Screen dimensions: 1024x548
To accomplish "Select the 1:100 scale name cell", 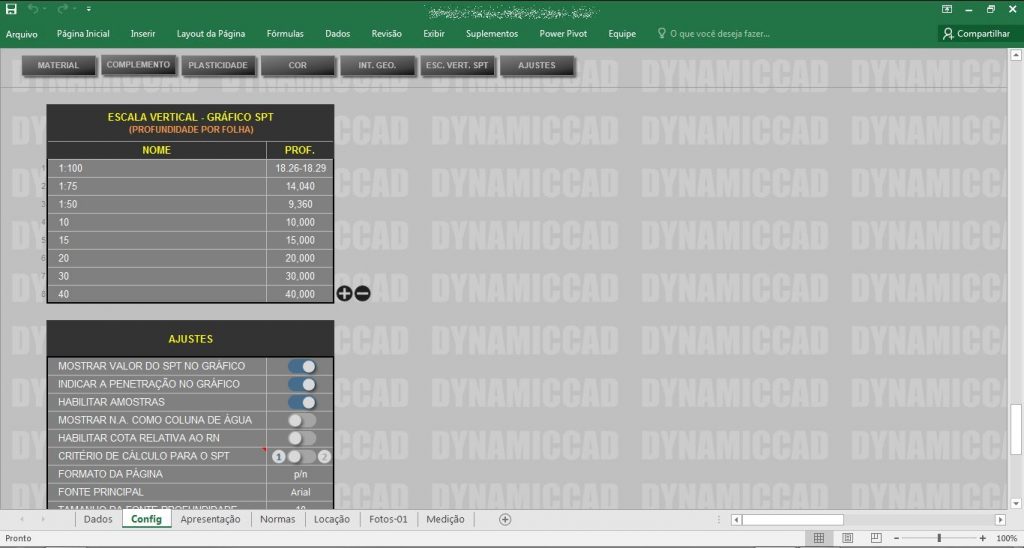I will click(157, 169).
